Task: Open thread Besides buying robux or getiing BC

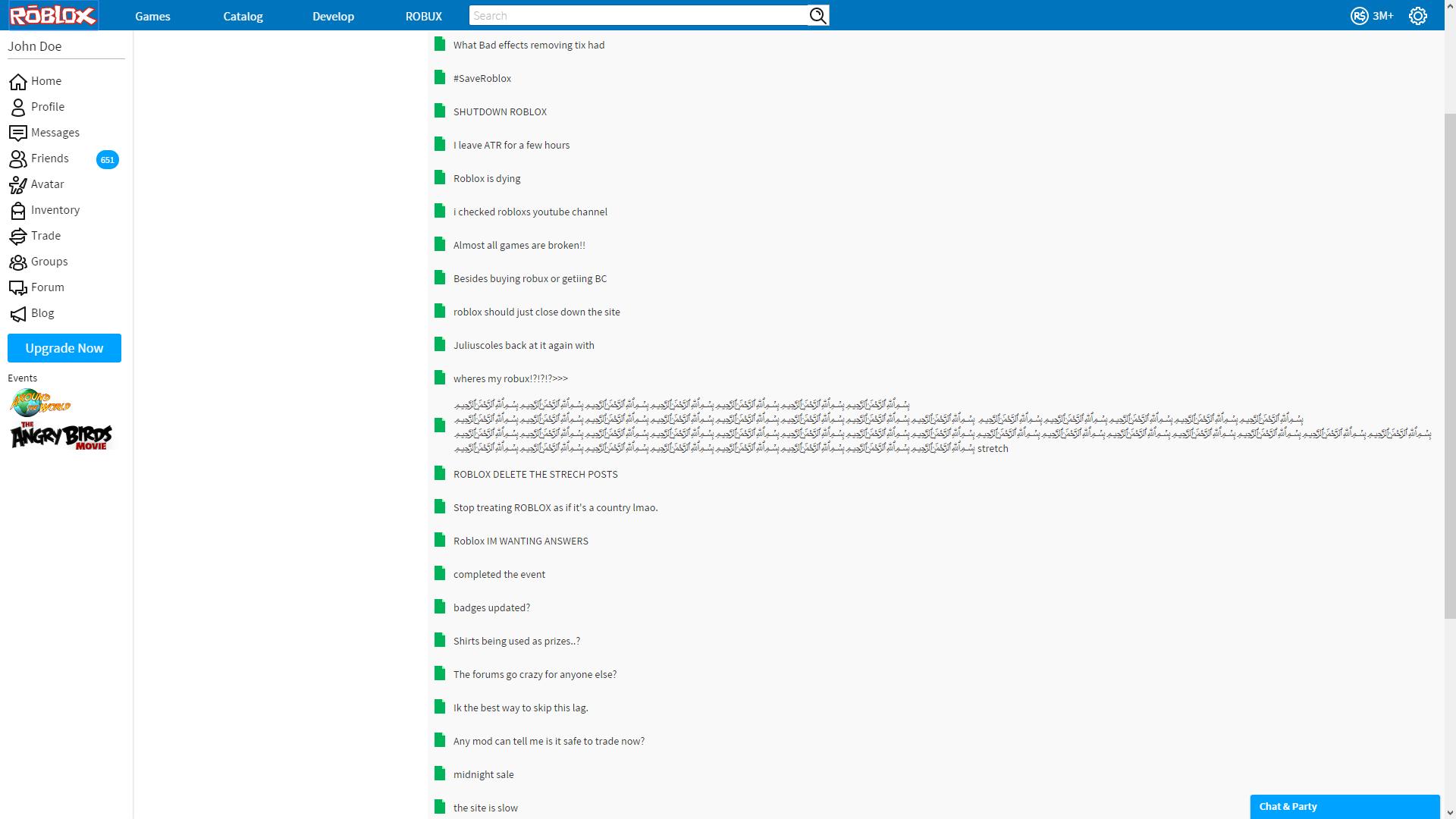Action: click(530, 279)
